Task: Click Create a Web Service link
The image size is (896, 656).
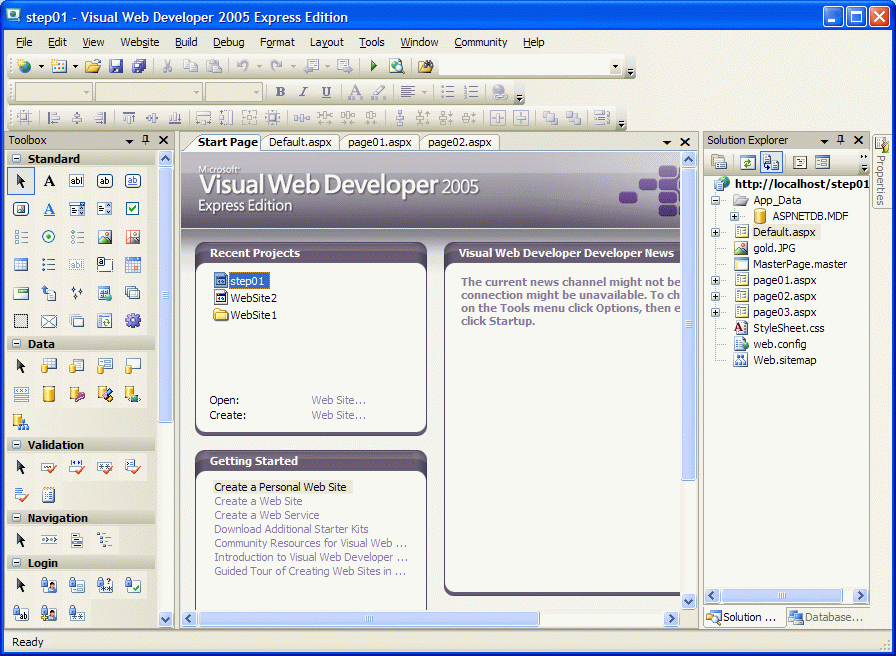Action: coord(266,515)
